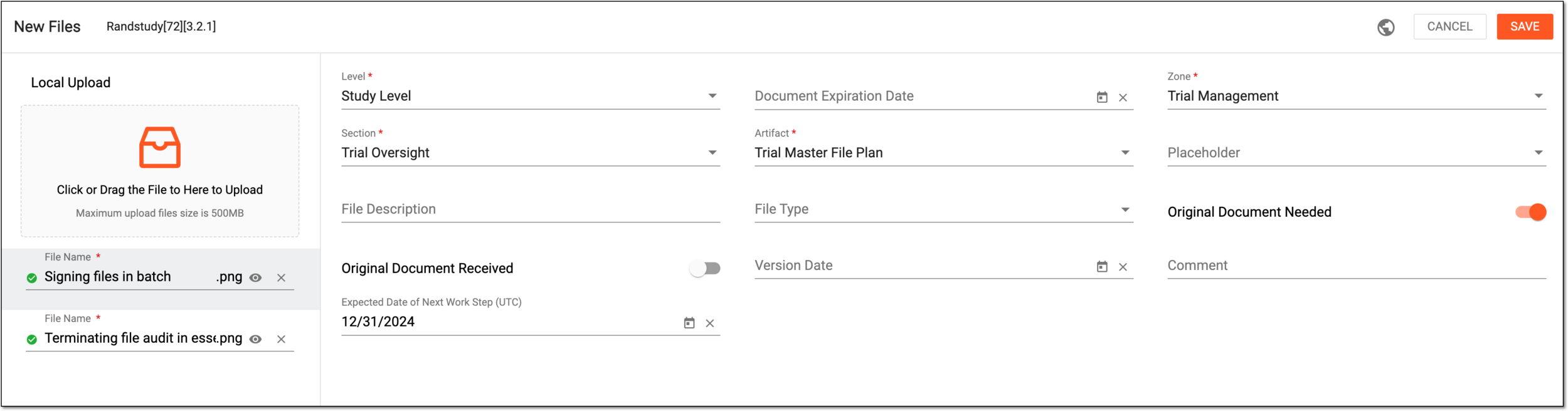Enable Original Document Received switch
The height and width of the screenshot is (411, 1568).
click(704, 268)
